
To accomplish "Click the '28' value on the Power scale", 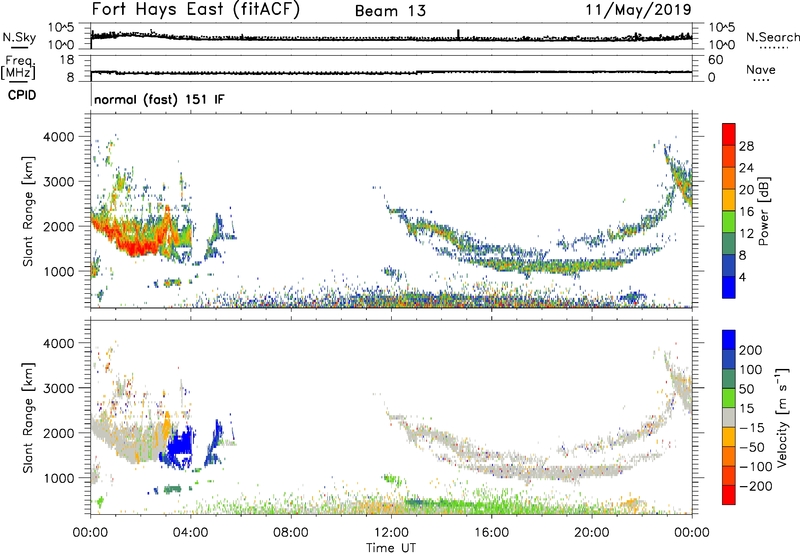I will point(746,146).
